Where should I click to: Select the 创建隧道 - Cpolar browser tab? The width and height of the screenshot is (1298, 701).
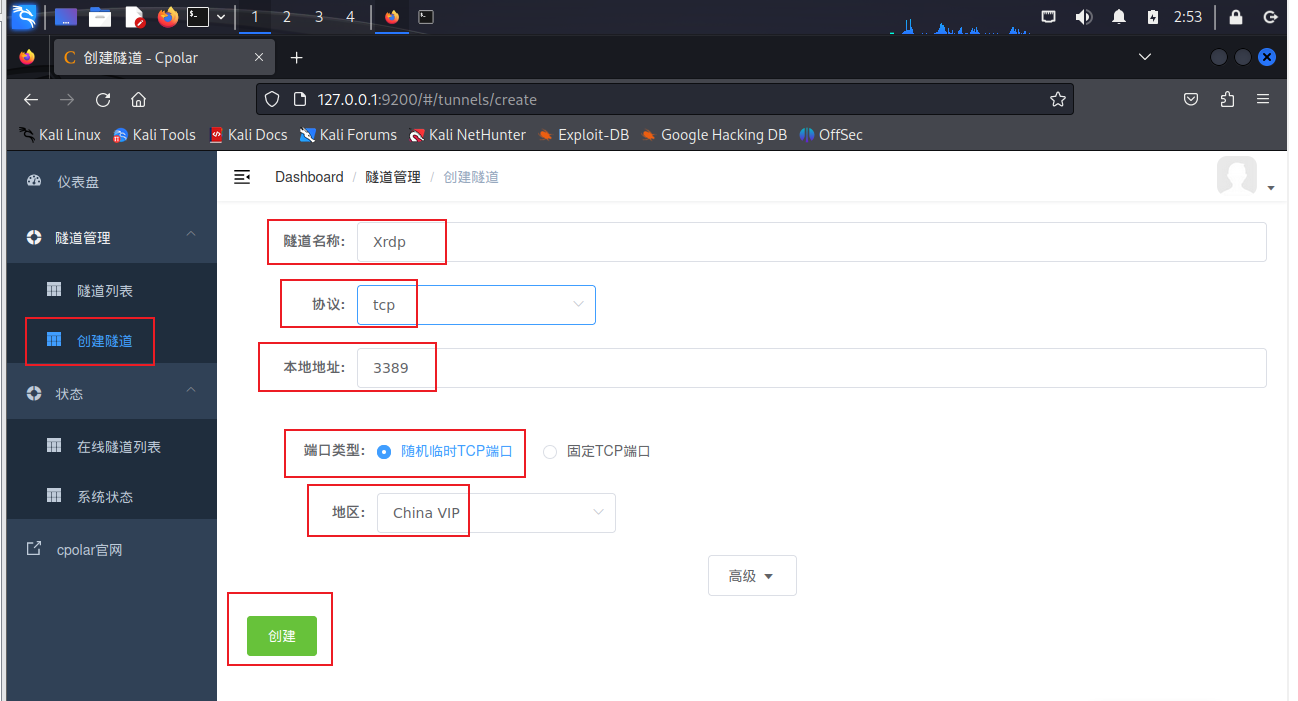(x=165, y=58)
